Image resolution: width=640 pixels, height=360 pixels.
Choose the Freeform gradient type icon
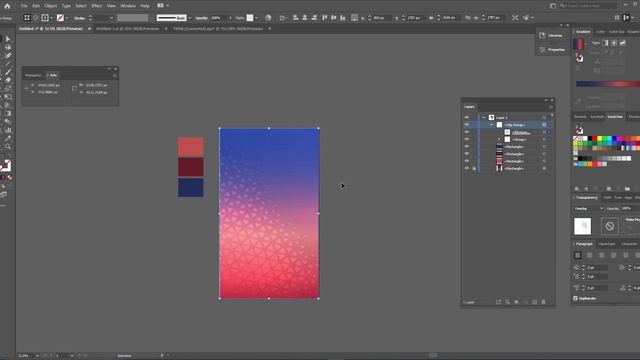pos(622,43)
